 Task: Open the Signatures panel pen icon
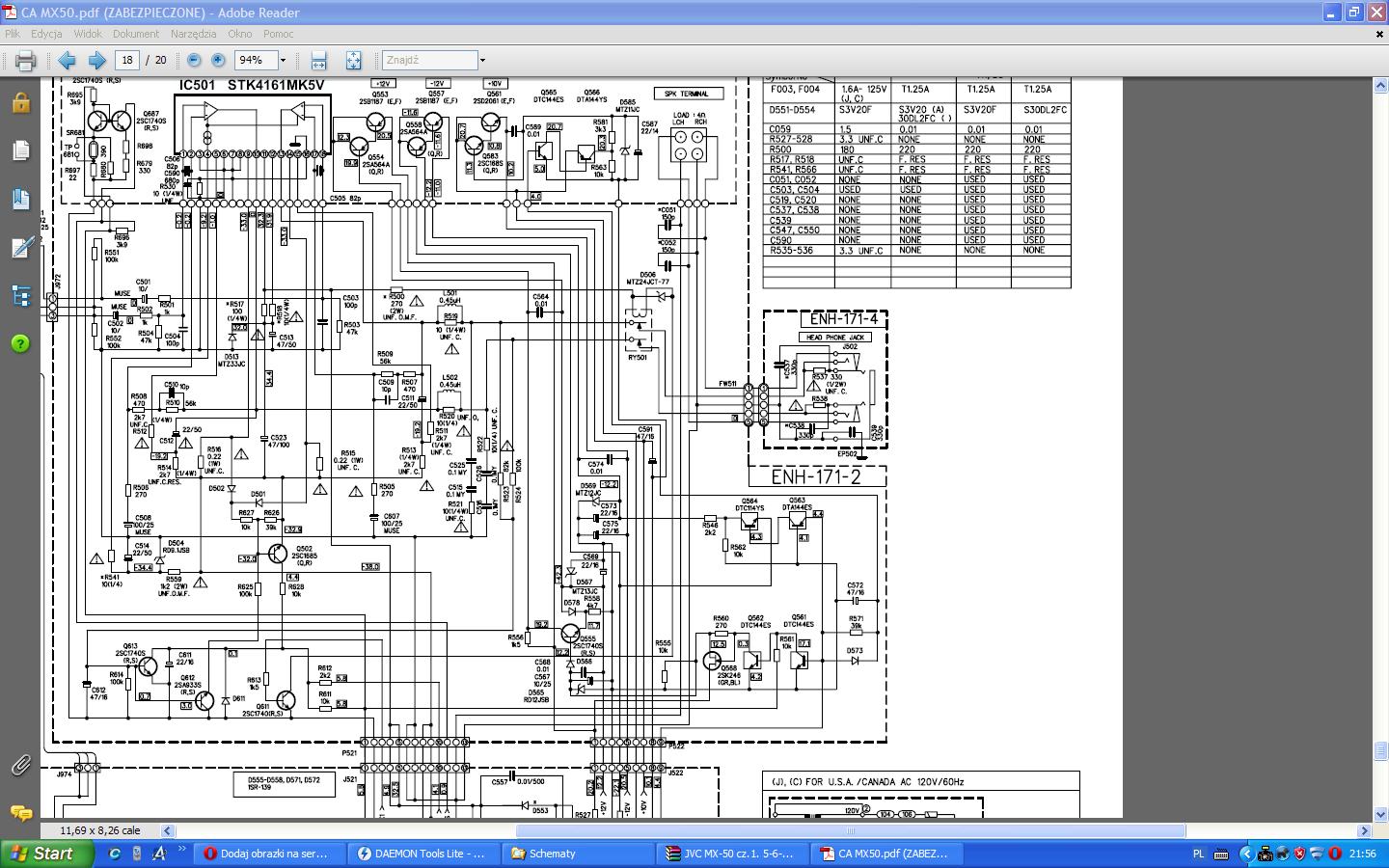click(x=20, y=247)
